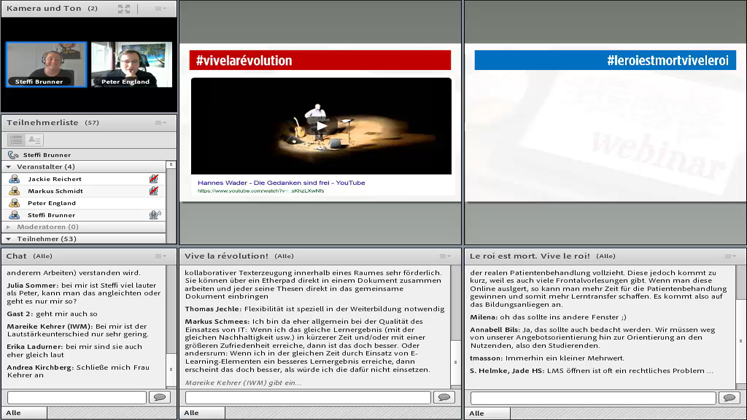Collapse the Teilnehmer (53) group
The height and width of the screenshot is (420, 747).
(10, 239)
